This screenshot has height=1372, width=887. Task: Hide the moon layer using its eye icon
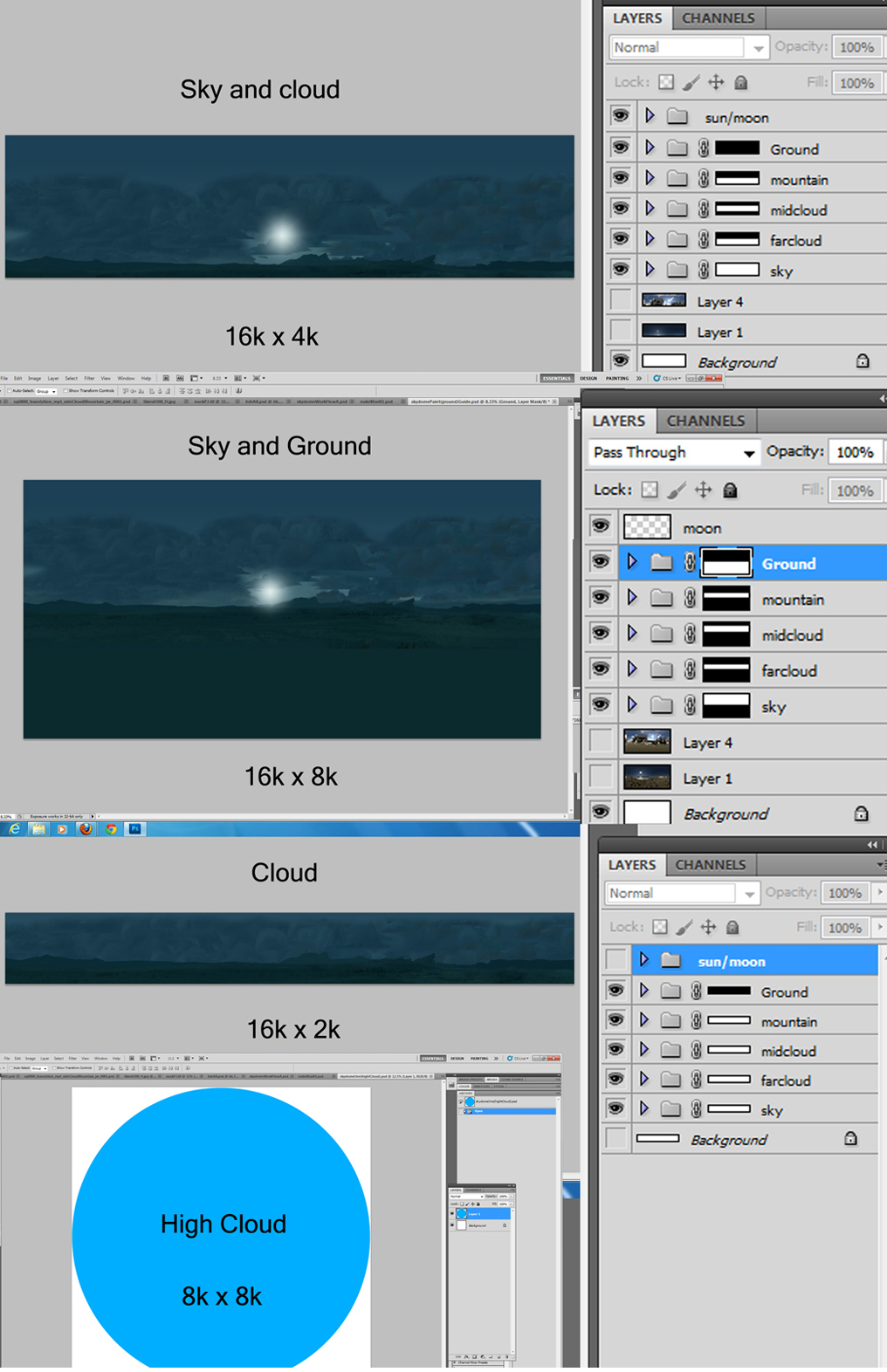601,527
